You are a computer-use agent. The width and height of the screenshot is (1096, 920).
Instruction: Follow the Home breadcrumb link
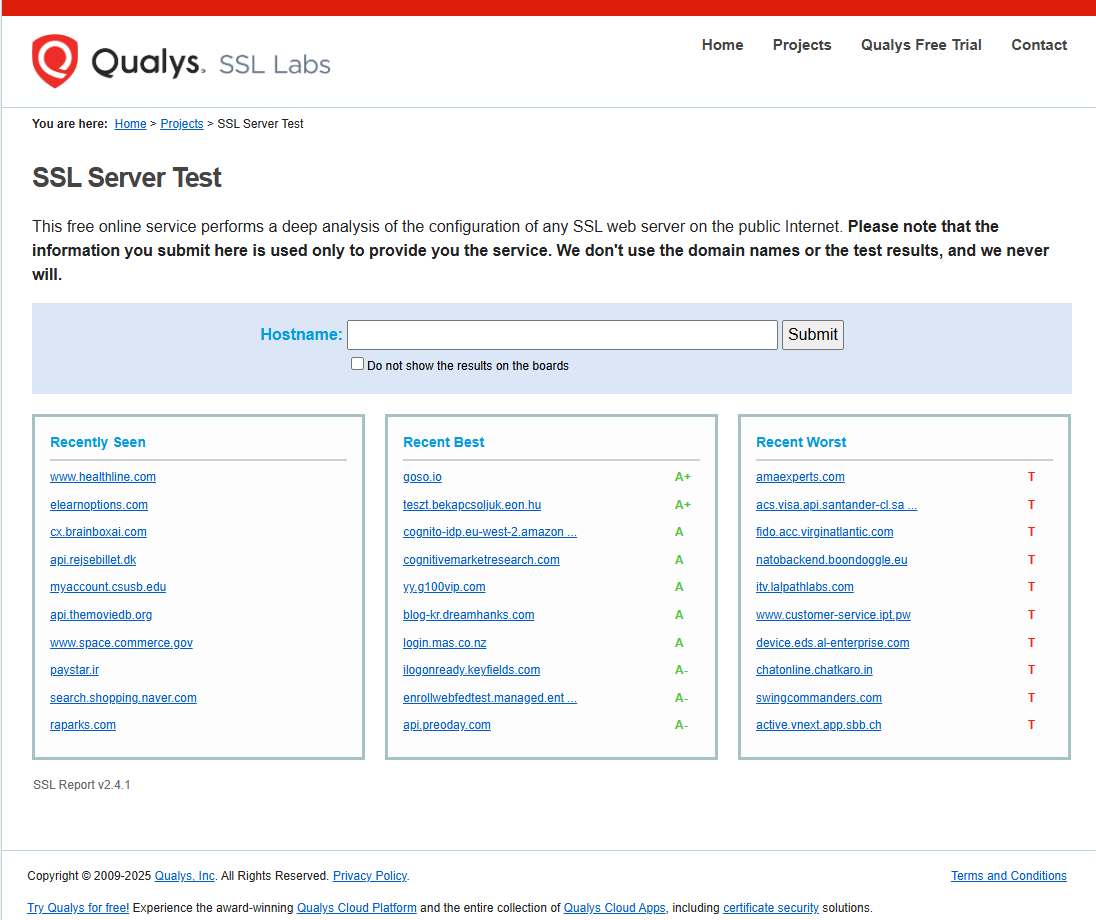pos(131,124)
